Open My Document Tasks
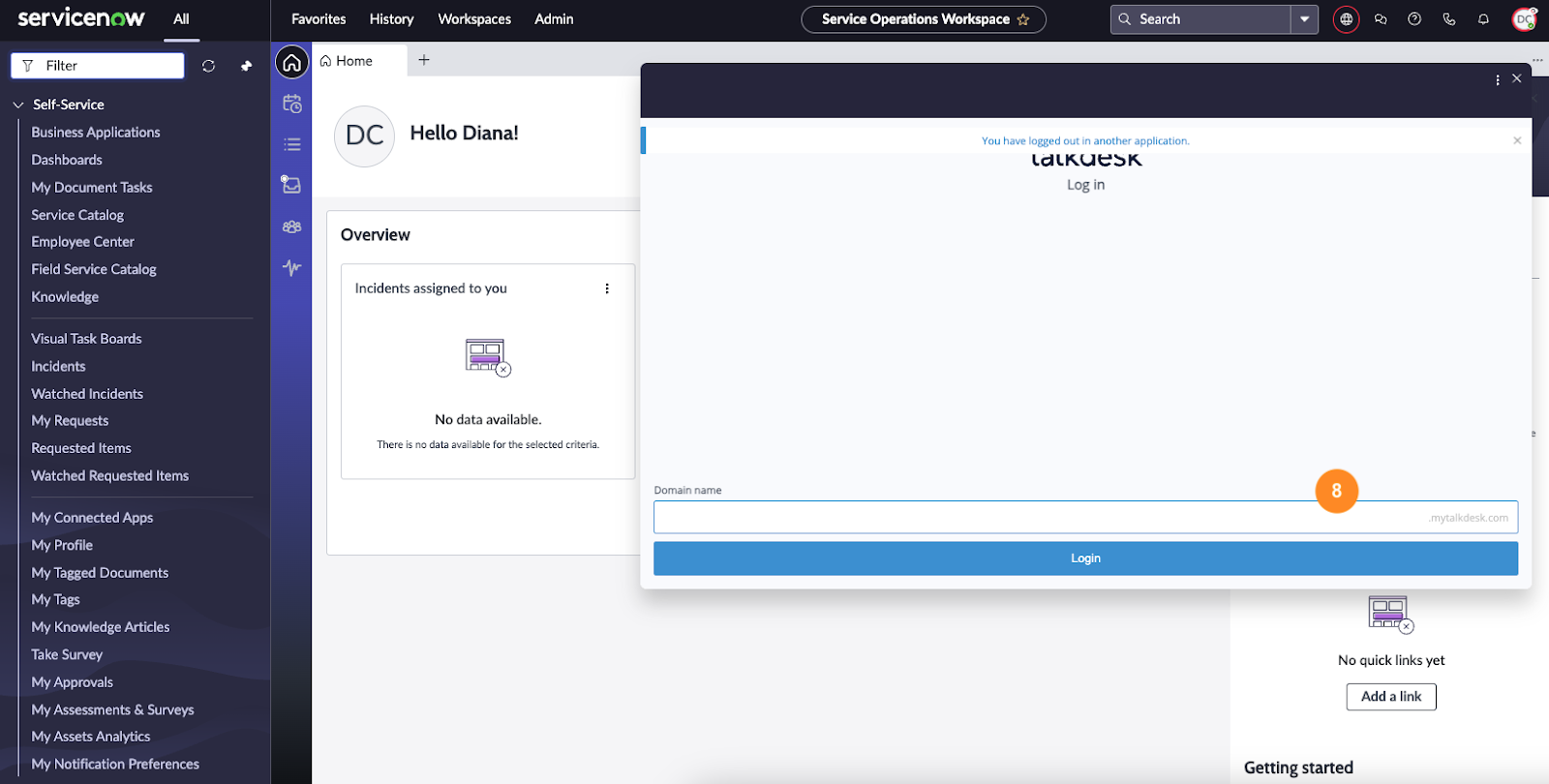The image size is (1549, 784). coord(92,188)
